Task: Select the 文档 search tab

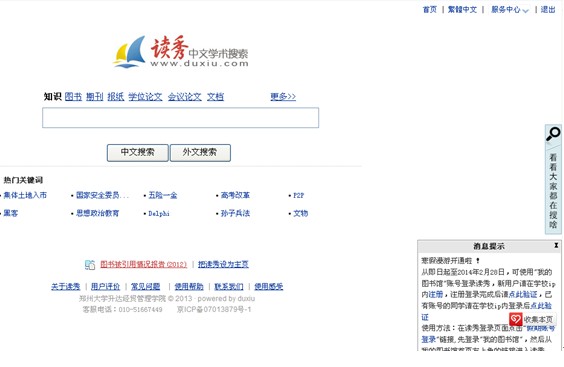Action: [215, 96]
